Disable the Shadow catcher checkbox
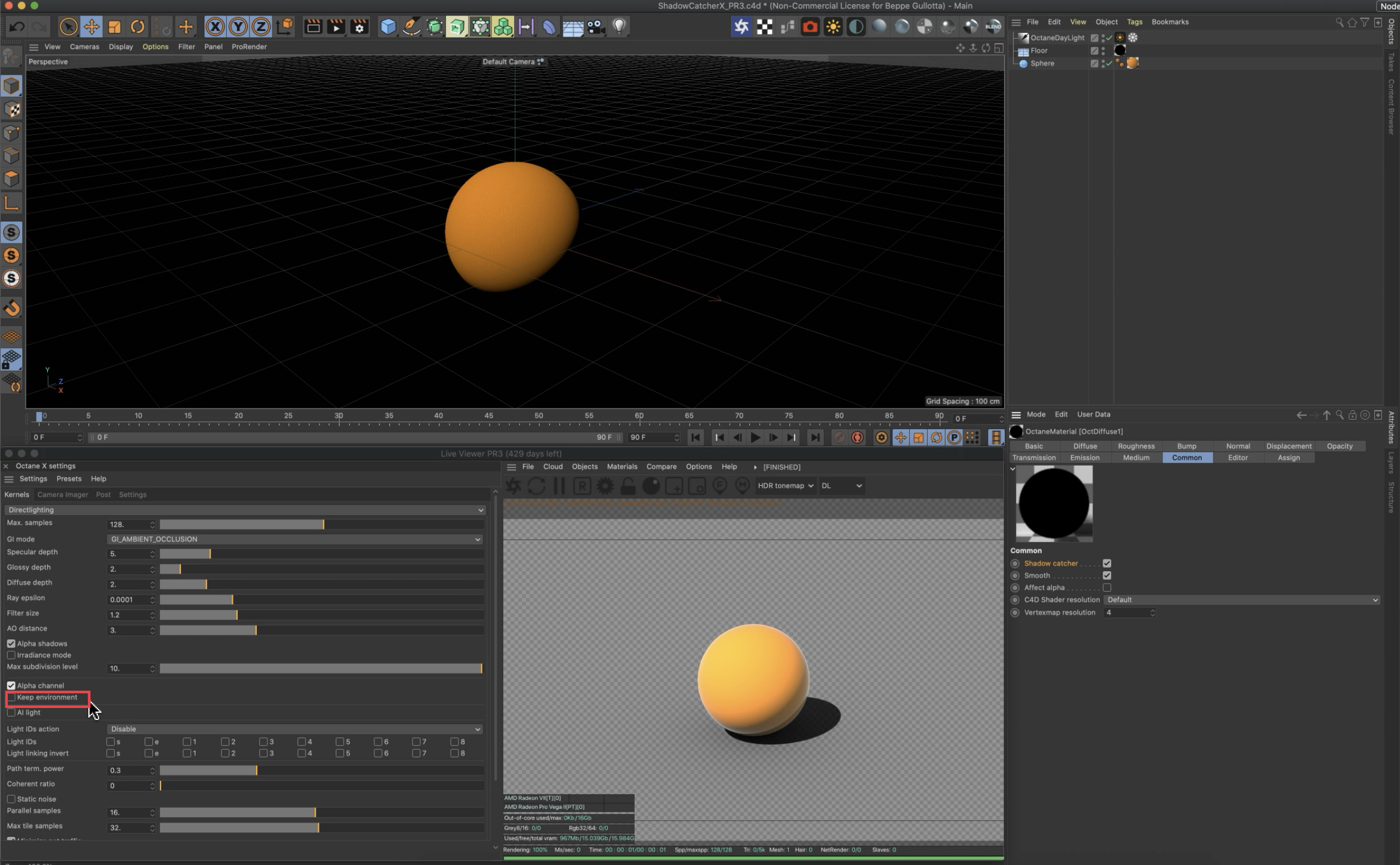The width and height of the screenshot is (1400, 865). click(1107, 564)
